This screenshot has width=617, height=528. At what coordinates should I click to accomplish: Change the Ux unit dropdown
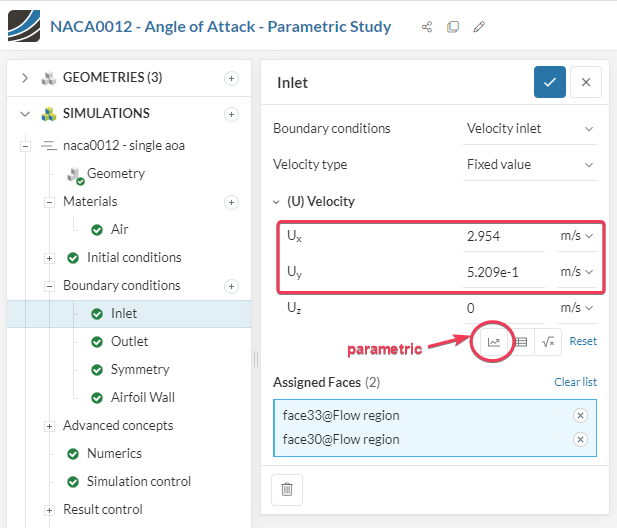pos(576,236)
